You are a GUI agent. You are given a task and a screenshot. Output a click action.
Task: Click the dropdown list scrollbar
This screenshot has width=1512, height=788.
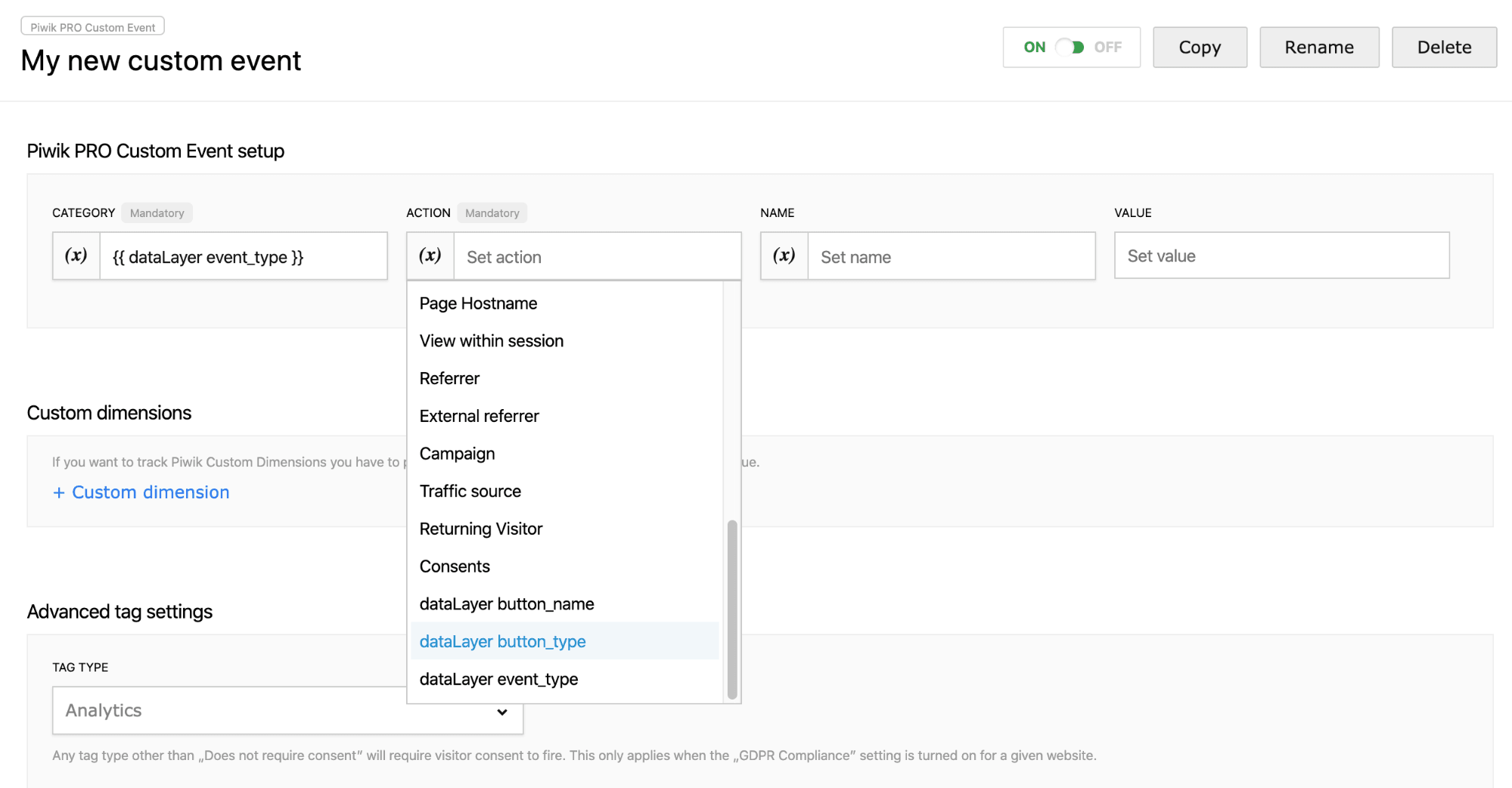click(x=731, y=609)
